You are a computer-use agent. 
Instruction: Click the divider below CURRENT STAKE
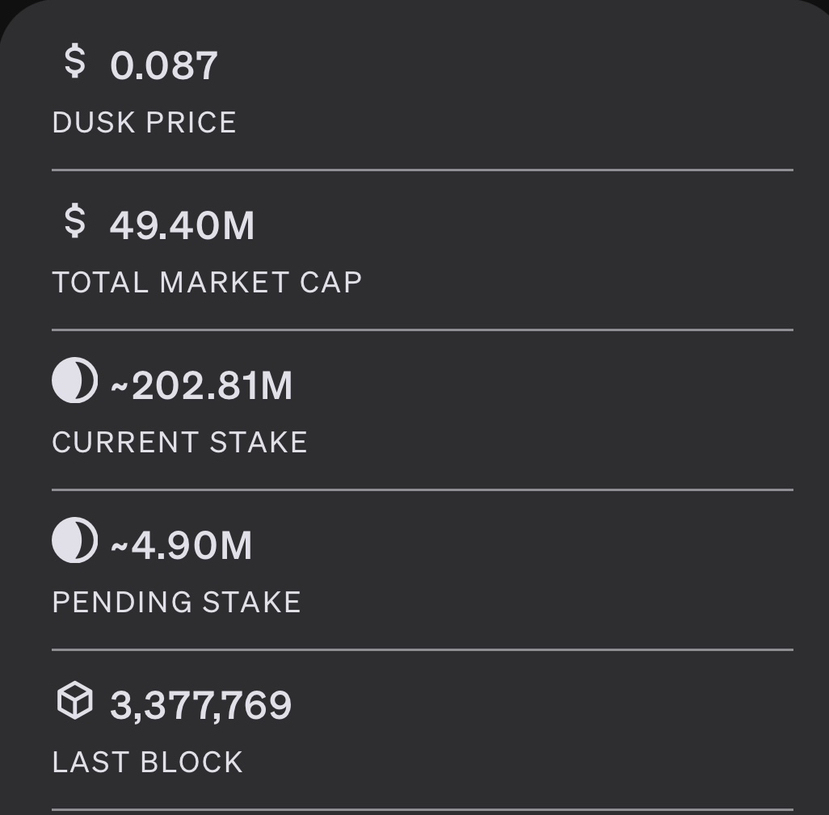[422, 490]
